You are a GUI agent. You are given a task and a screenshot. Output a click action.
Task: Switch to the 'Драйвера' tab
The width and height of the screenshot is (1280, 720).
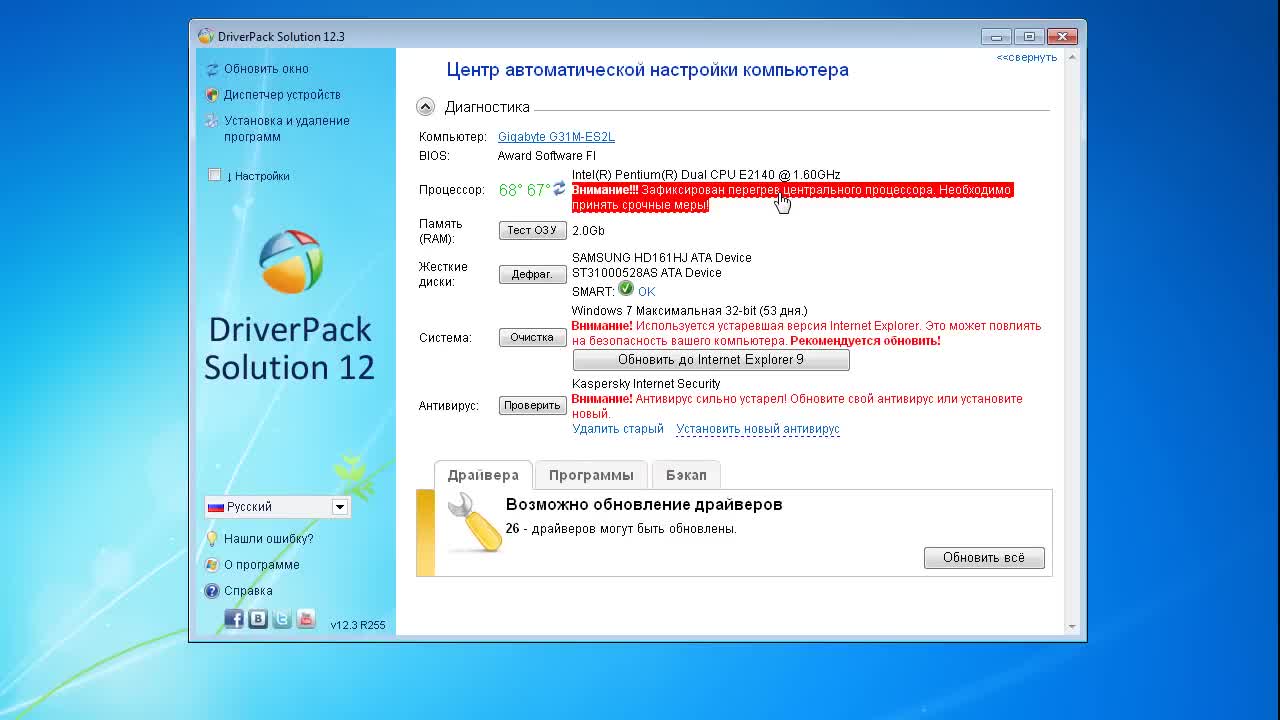483,475
